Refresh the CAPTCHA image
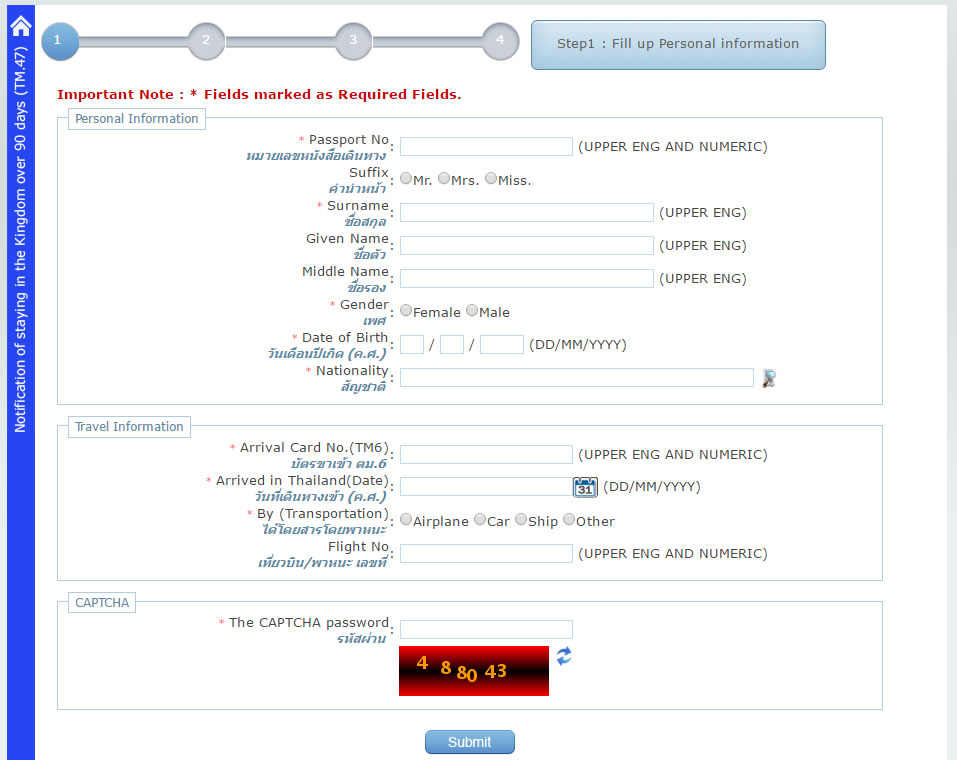957x760 pixels. [x=564, y=656]
